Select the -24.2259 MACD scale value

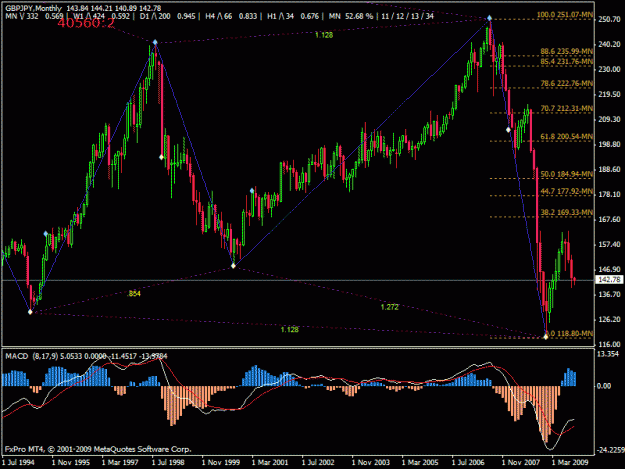point(611,449)
